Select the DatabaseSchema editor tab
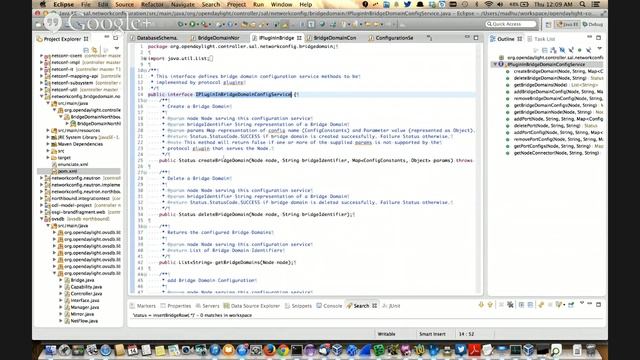This screenshot has height=360, width=640. pyautogui.click(x=153, y=38)
